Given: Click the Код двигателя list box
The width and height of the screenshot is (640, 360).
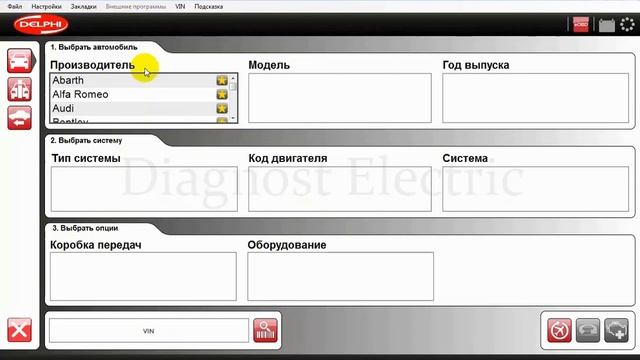Looking at the screenshot, I should click(x=340, y=189).
